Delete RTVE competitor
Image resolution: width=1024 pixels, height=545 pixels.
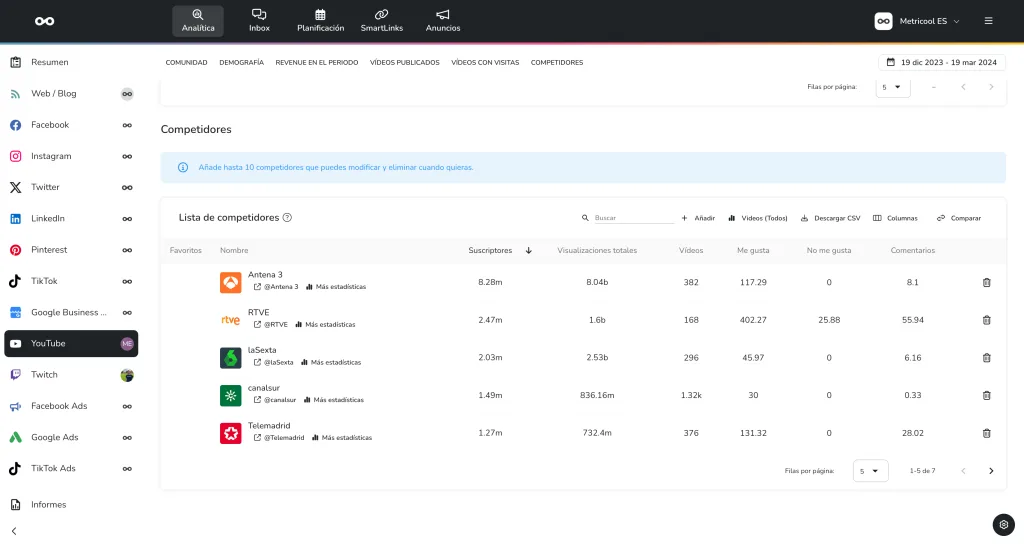986,320
